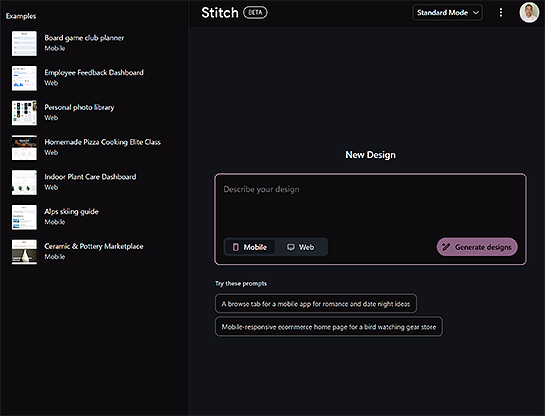This screenshot has width=545, height=416.
Task: Select the Alps skiing guide title
Action: [71, 212]
